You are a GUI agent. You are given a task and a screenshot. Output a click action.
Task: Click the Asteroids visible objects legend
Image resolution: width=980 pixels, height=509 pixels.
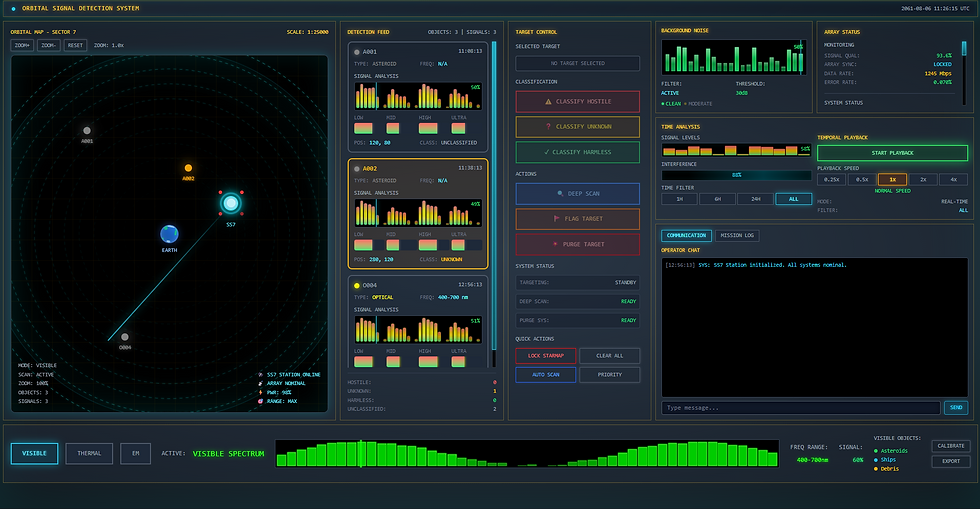(x=891, y=451)
